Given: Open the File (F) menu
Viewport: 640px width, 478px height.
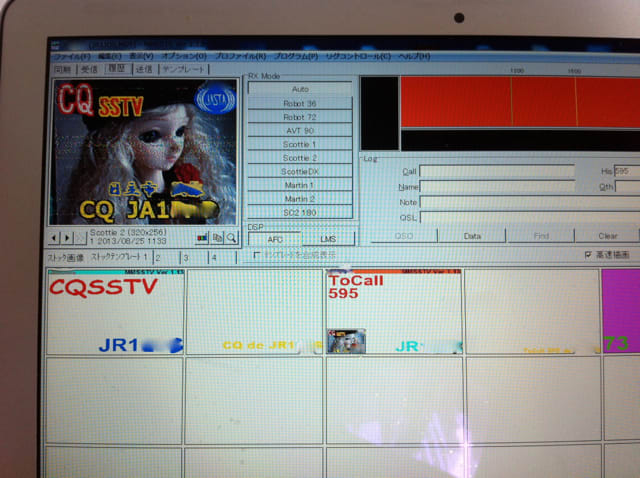Looking at the screenshot, I should (x=73, y=56).
